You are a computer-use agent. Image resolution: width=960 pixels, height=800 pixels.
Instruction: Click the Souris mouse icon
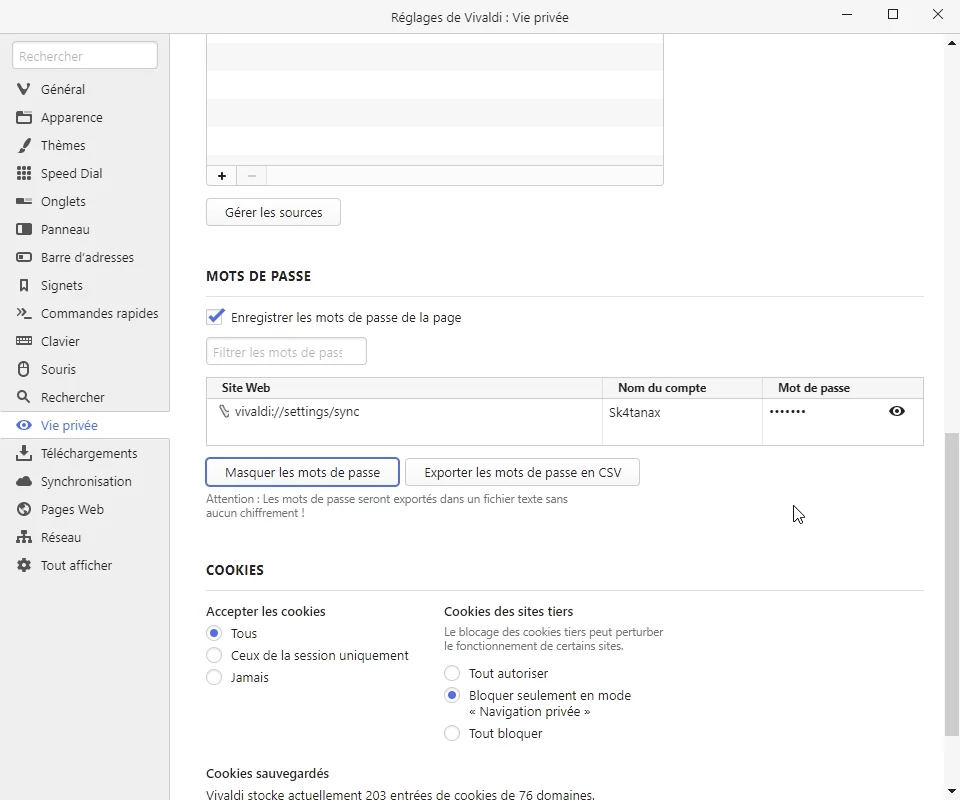[x=24, y=369]
